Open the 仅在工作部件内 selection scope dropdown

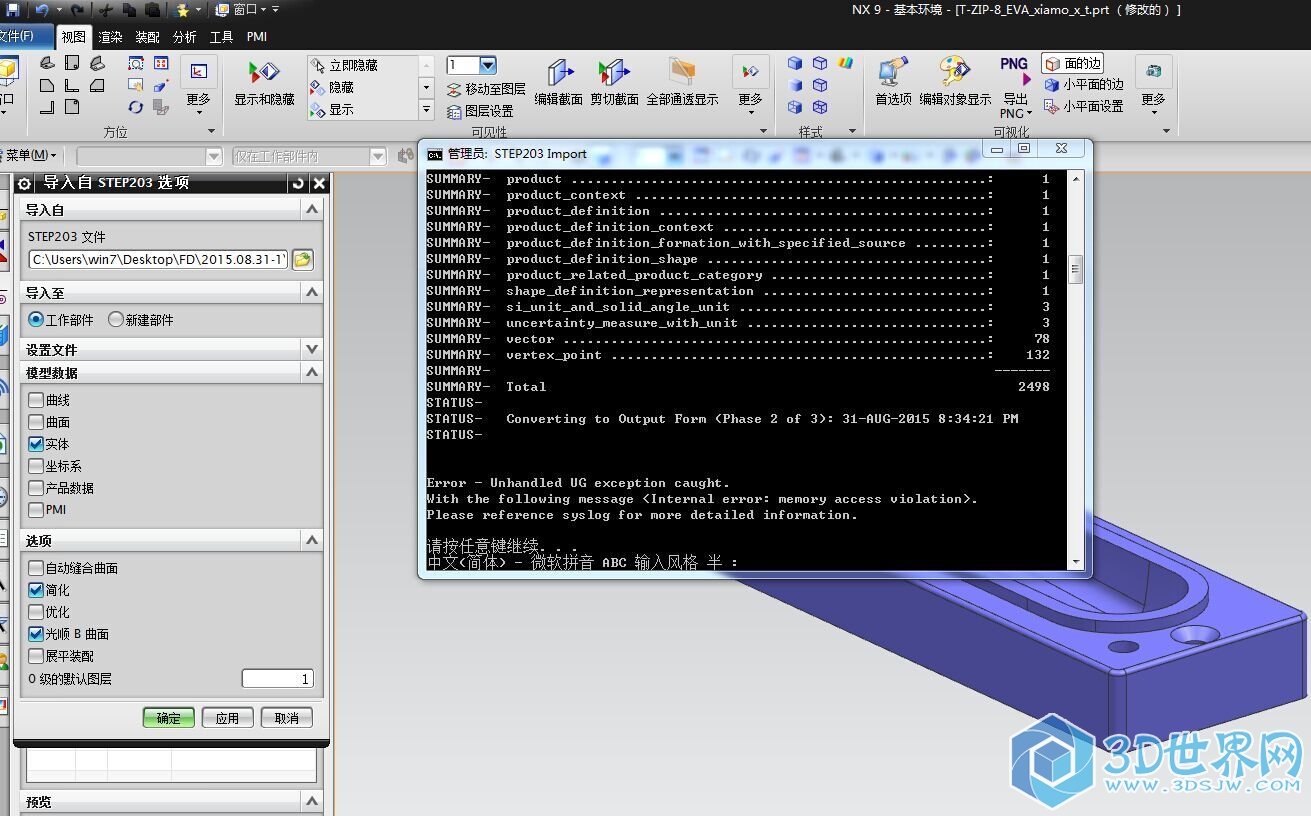[377, 156]
